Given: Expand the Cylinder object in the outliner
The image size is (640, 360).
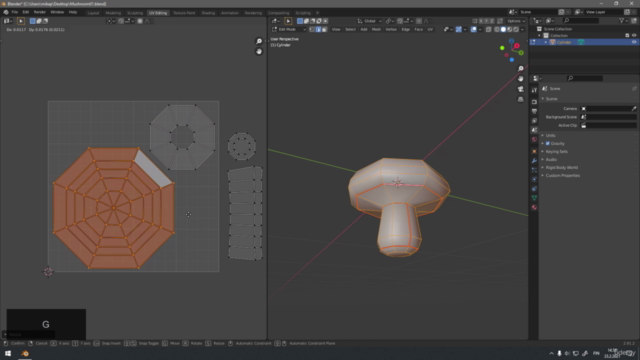Looking at the screenshot, I should pyautogui.click(x=546, y=42).
